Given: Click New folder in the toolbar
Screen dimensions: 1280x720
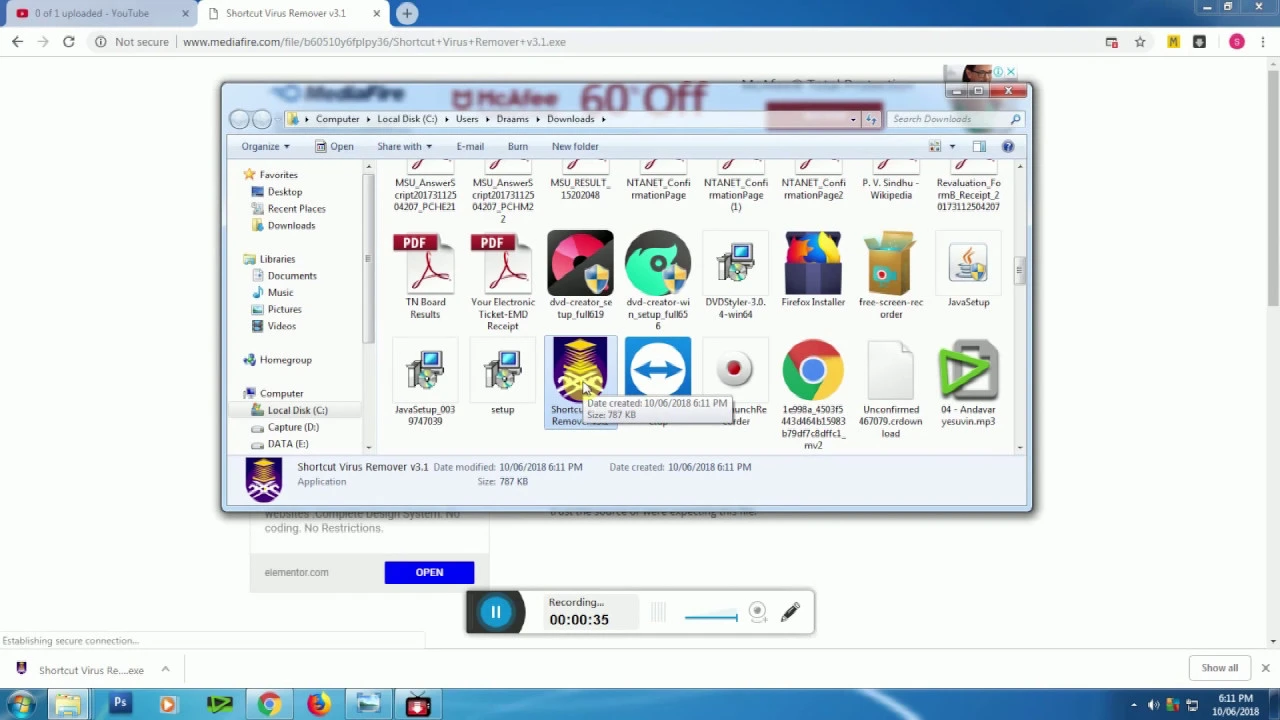Looking at the screenshot, I should (575, 146).
